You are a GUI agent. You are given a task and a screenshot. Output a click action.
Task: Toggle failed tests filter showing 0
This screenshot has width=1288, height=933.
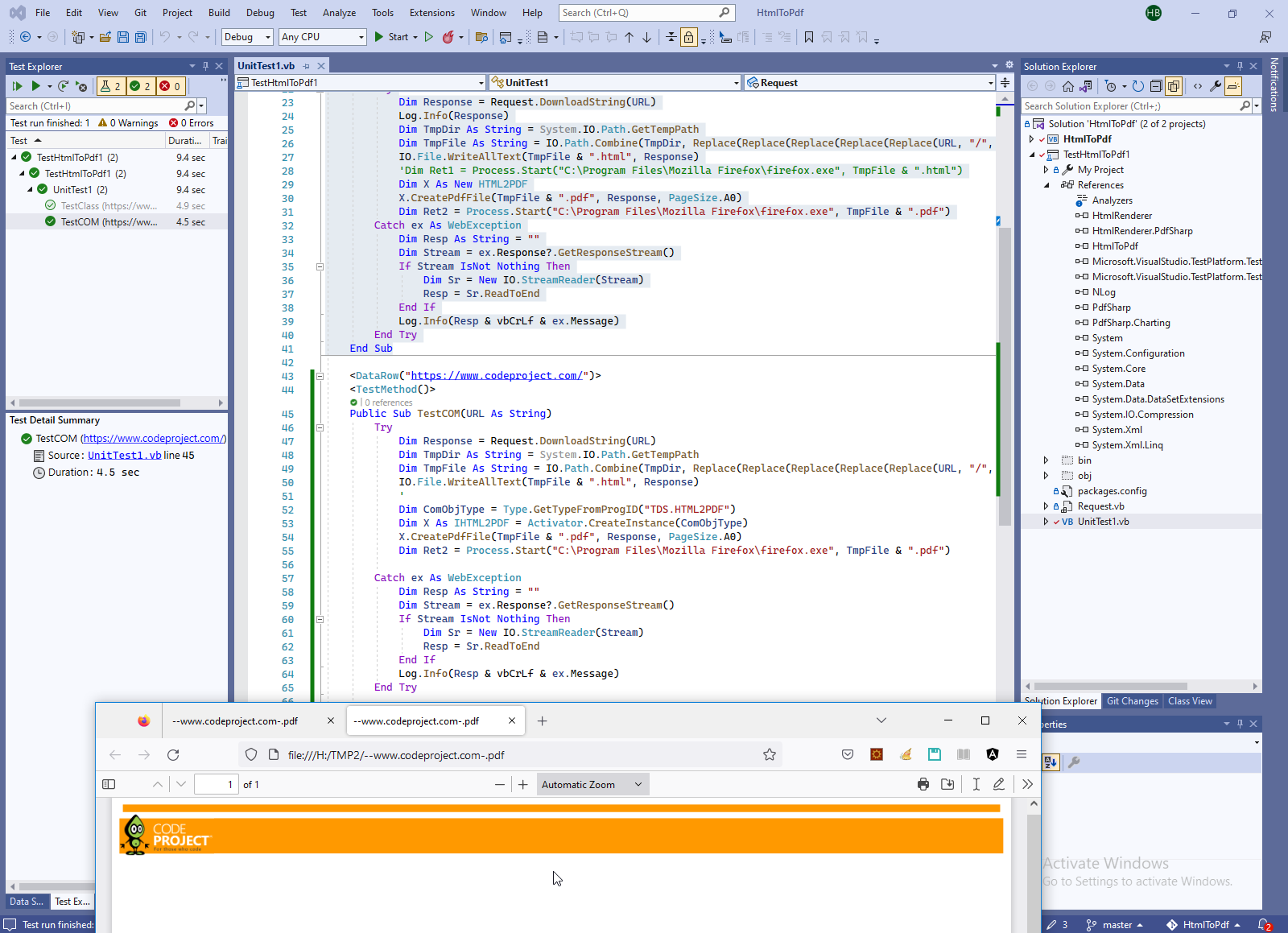[170, 86]
